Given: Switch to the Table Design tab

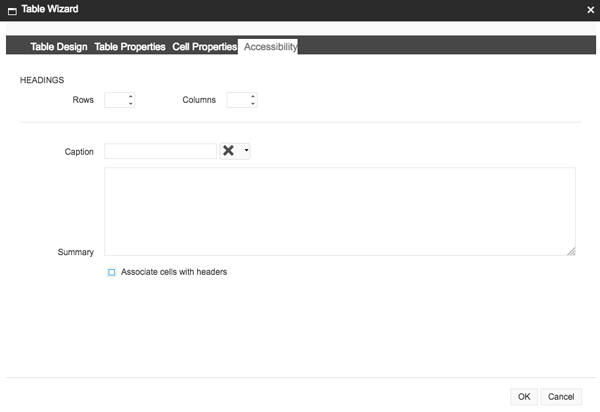Looking at the screenshot, I should pos(59,47).
